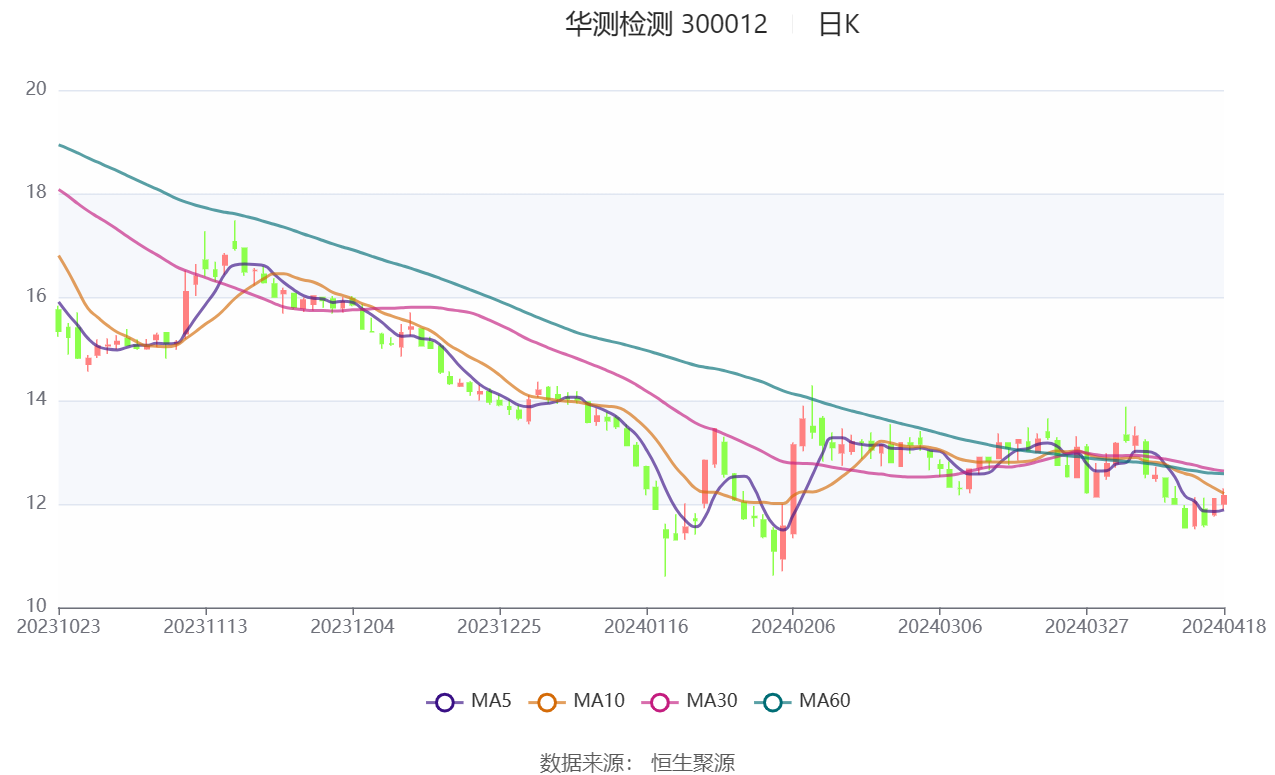
Task: Click the chart title 华测检测 300012
Action: (x=666, y=24)
